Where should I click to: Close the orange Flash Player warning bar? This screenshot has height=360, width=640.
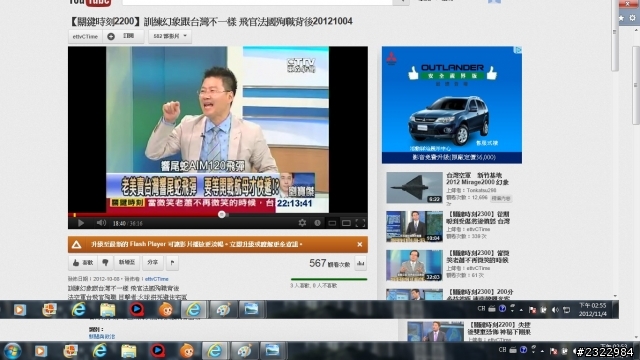coord(360,244)
